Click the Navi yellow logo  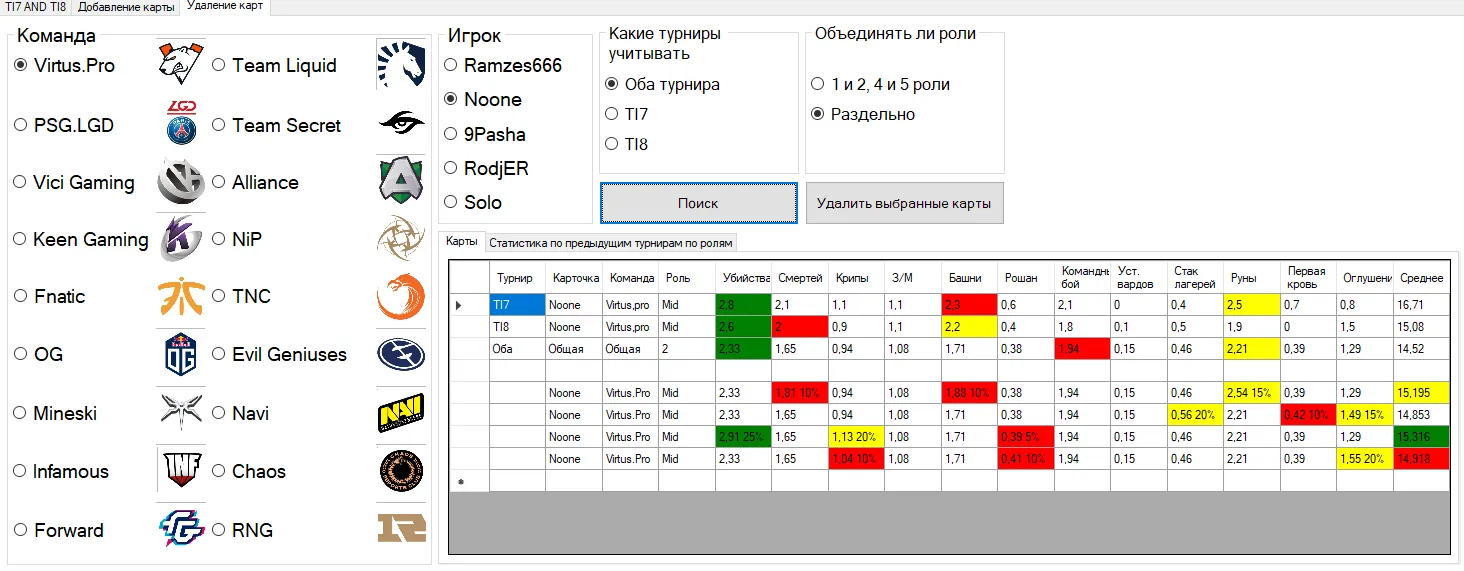pos(401,412)
